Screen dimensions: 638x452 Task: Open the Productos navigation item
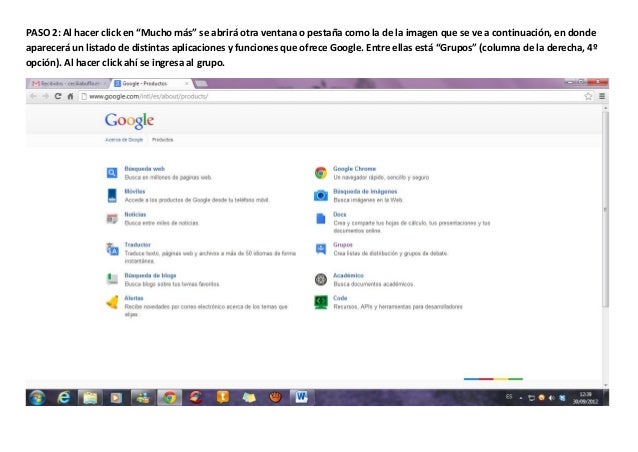[x=162, y=140]
